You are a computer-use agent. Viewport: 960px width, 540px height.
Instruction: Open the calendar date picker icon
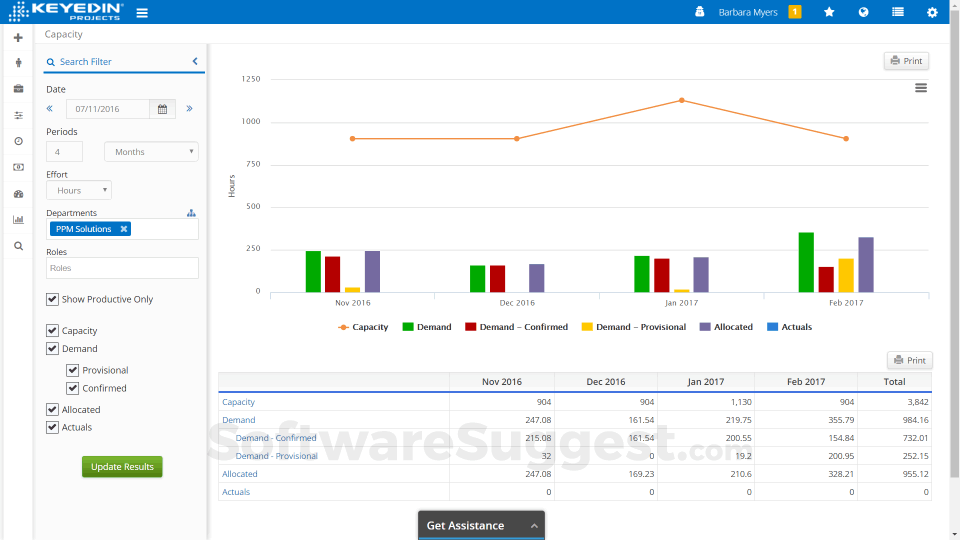click(x=162, y=109)
